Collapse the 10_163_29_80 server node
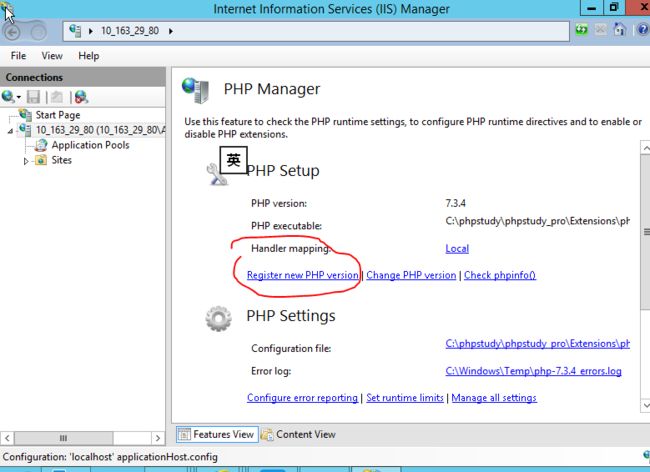650x472 pixels. pyautogui.click(x=10, y=131)
